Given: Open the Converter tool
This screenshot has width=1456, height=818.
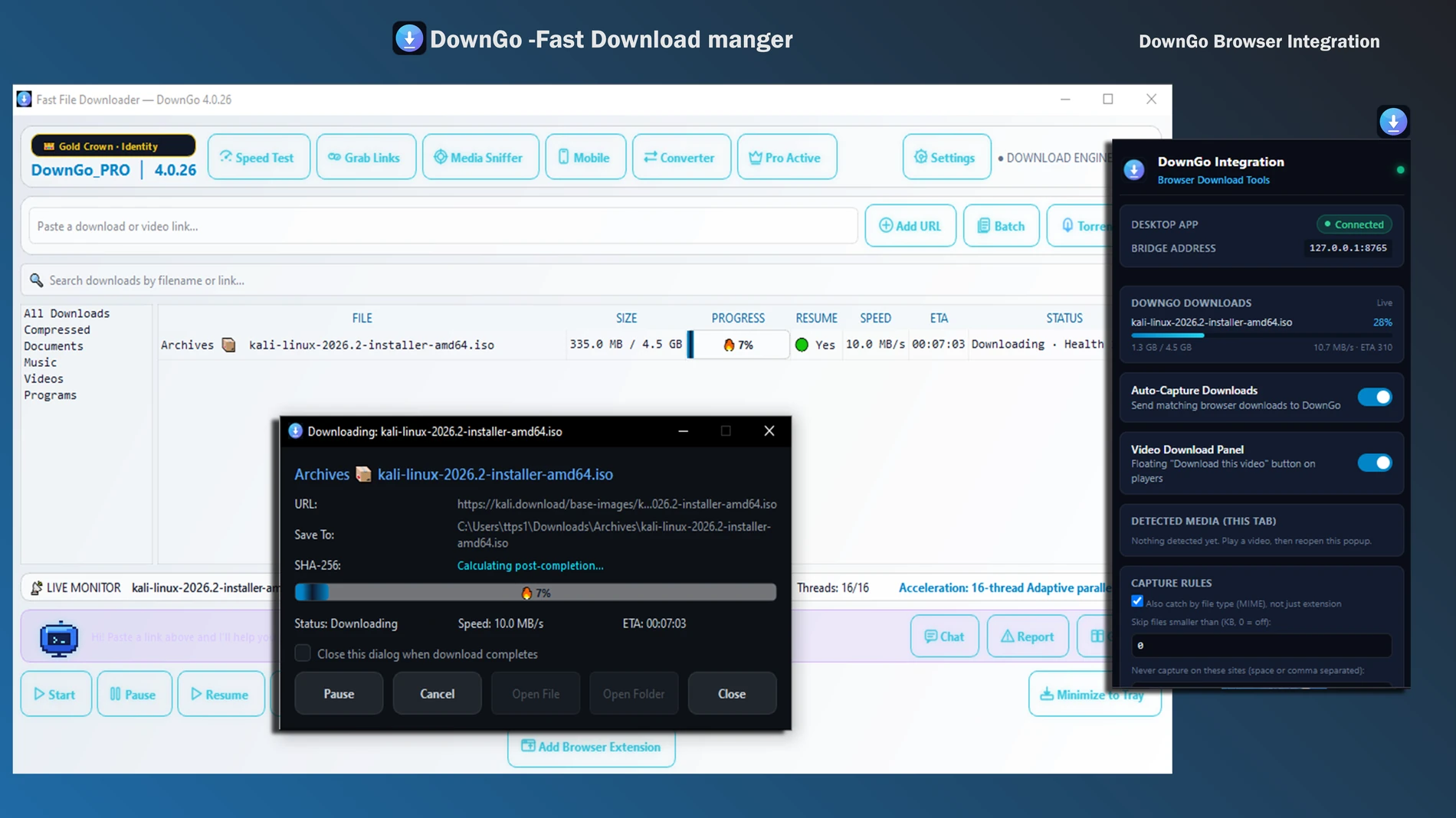Looking at the screenshot, I should coord(681,157).
